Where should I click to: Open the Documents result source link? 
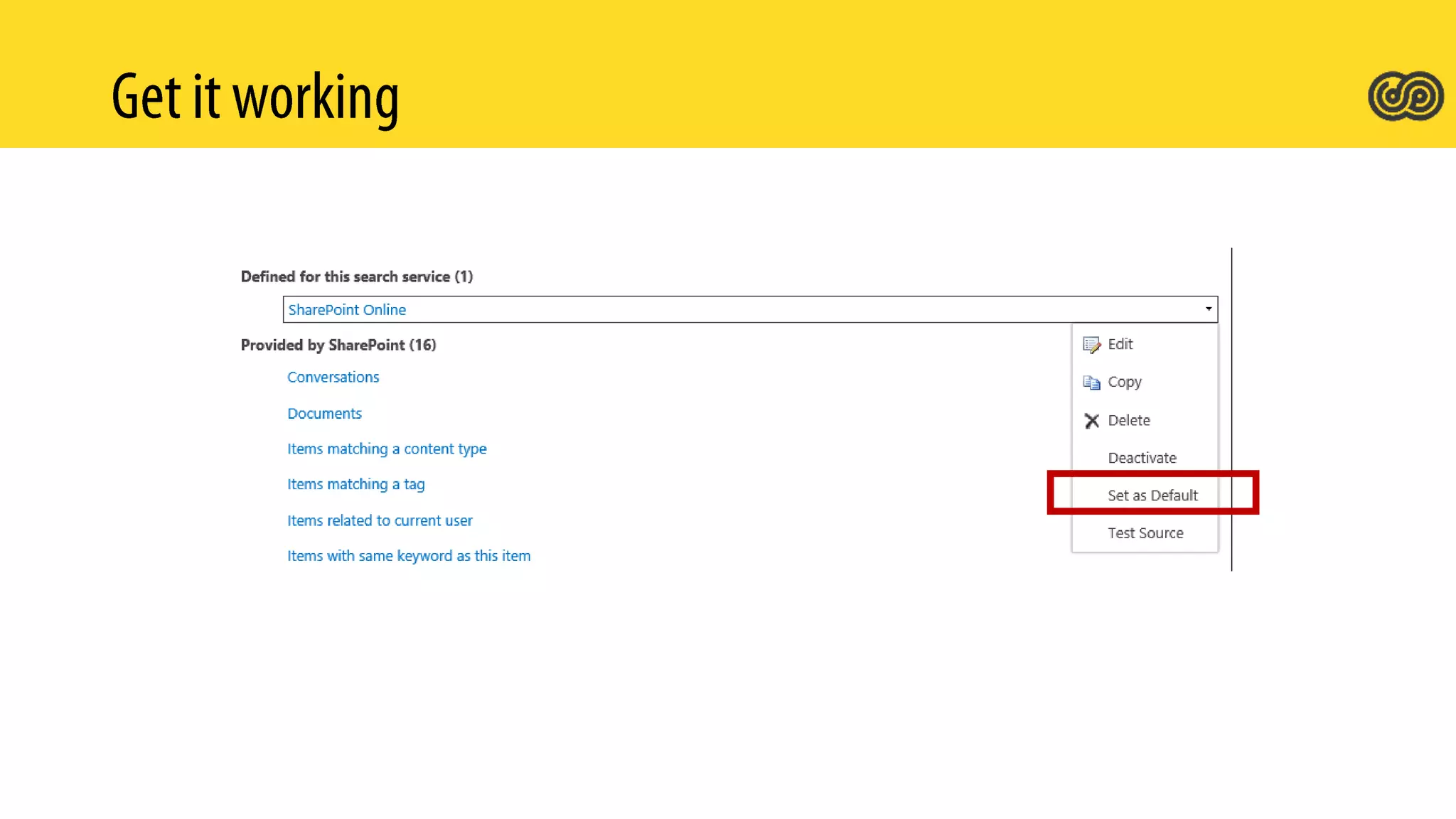[x=324, y=414]
